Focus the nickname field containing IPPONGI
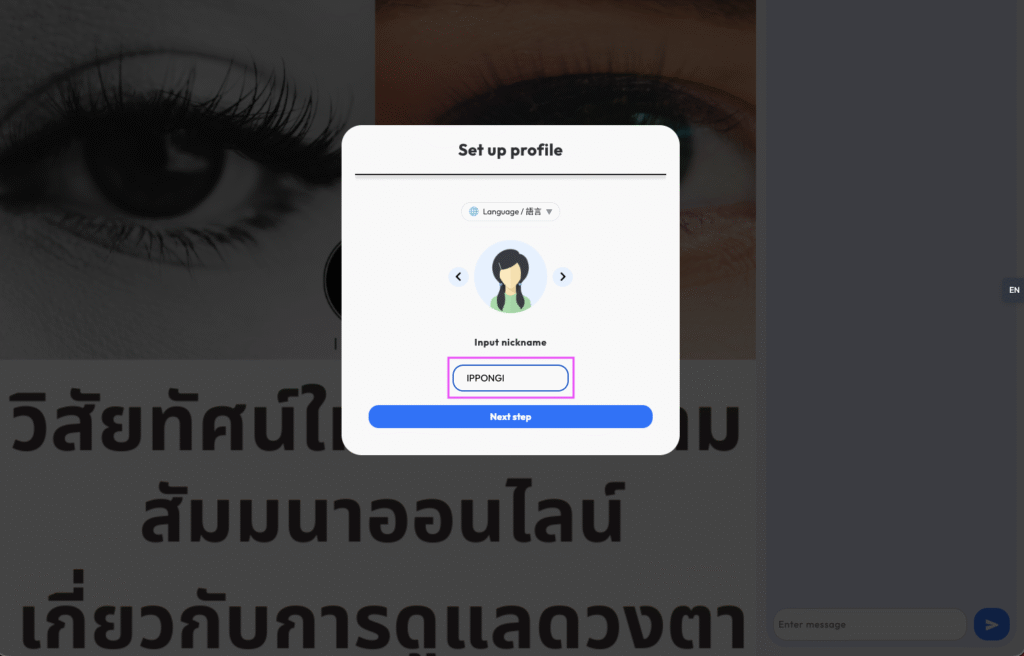The image size is (1024, 656). tap(510, 378)
